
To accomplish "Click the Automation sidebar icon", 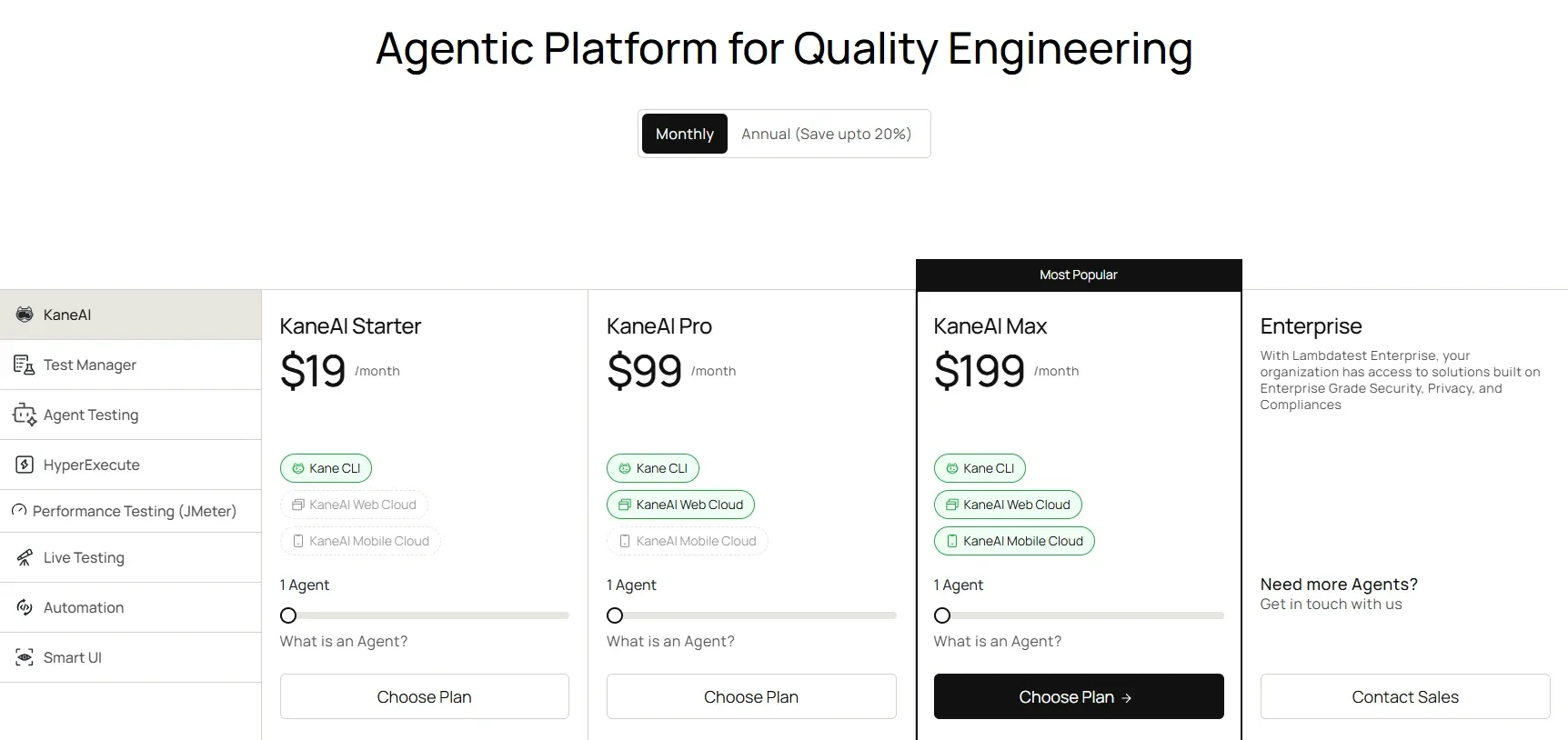I will click(25, 607).
